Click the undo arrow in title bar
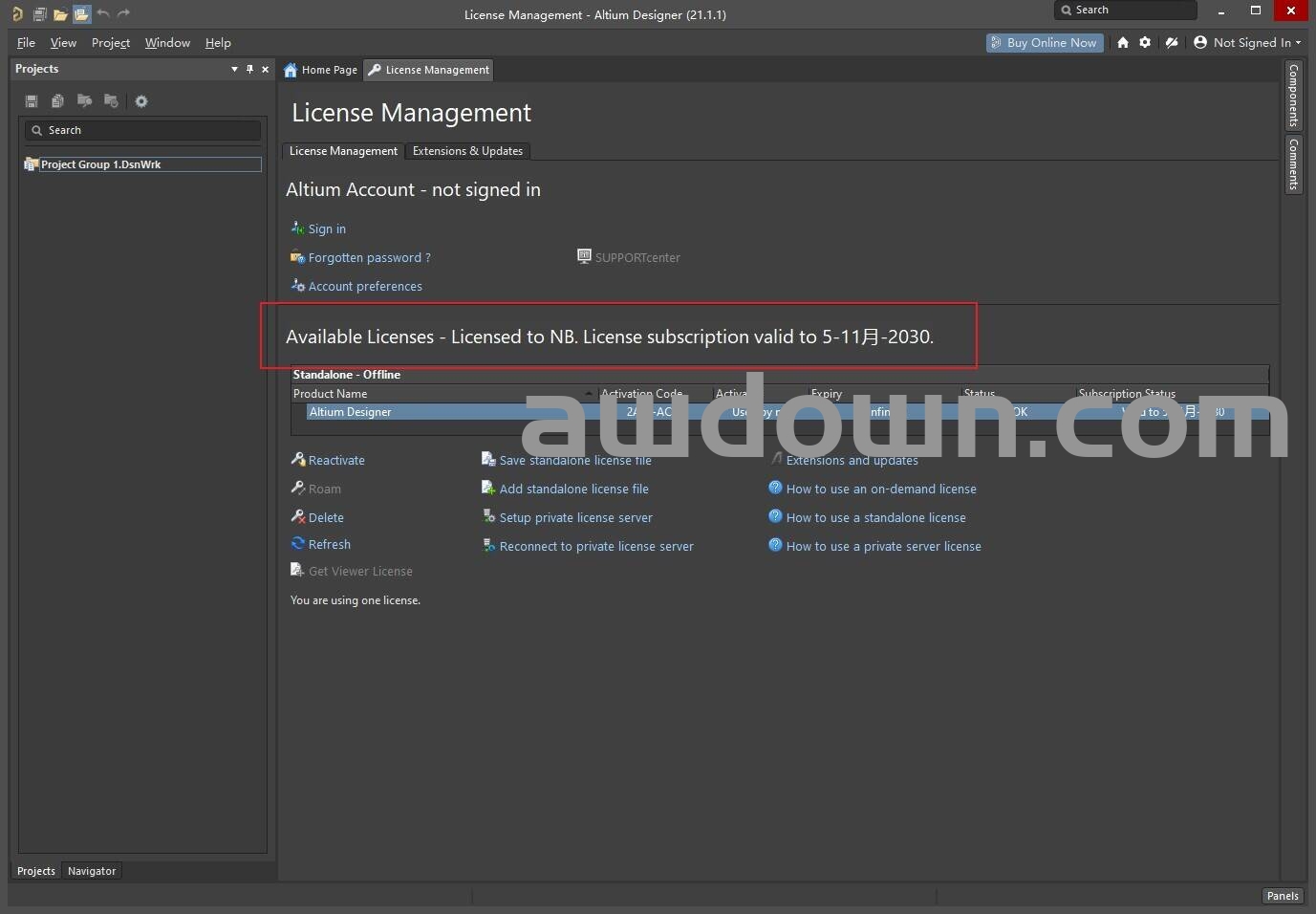The image size is (1316, 914). [x=103, y=14]
